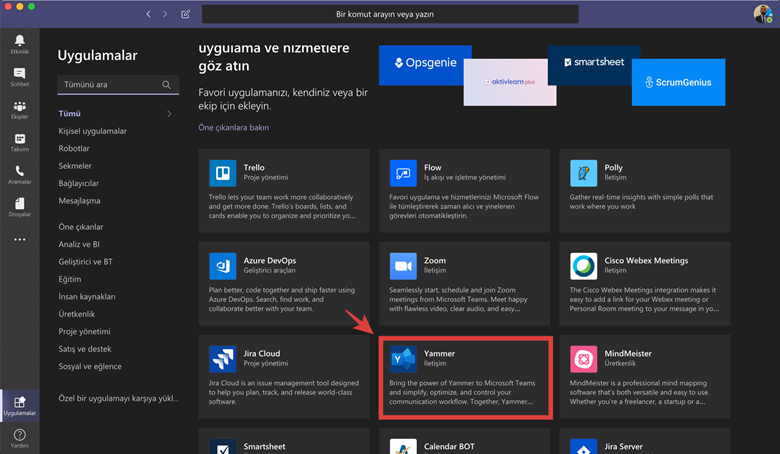Click the command search bar at top
780x454 pixels.
click(x=390, y=14)
